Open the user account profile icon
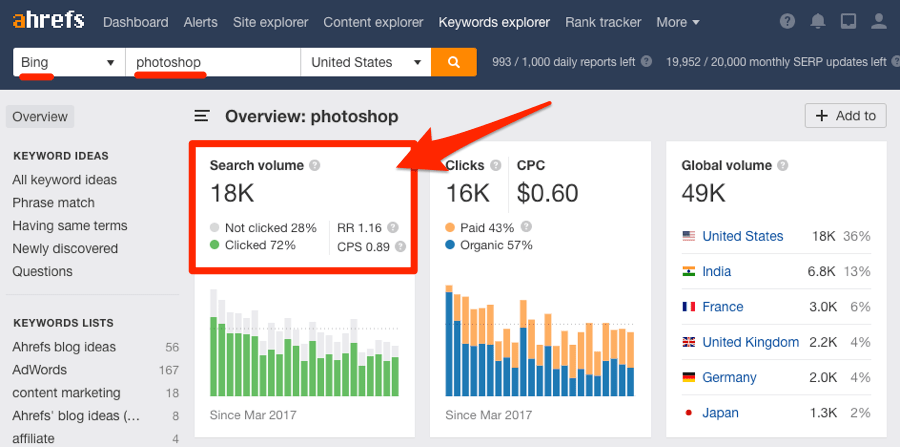Screen dimensions: 900x447 879,22
